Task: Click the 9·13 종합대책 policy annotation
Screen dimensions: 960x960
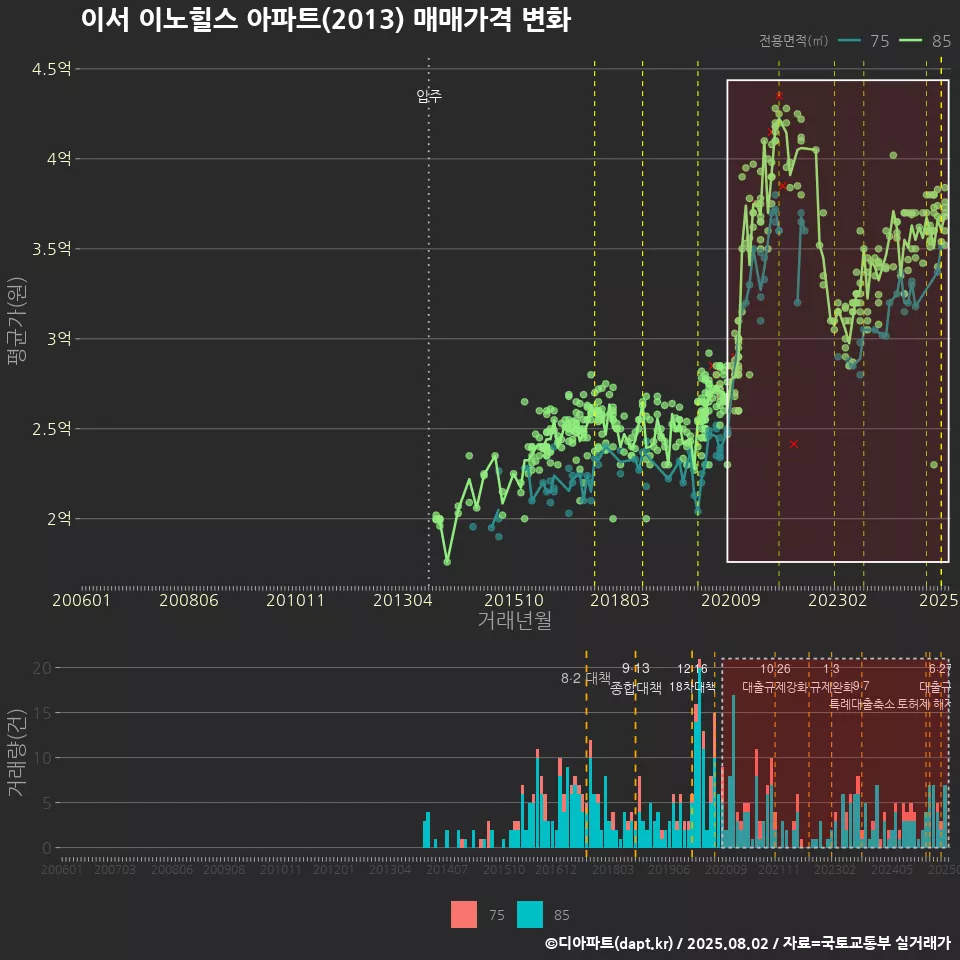Action: coord(636,678)
